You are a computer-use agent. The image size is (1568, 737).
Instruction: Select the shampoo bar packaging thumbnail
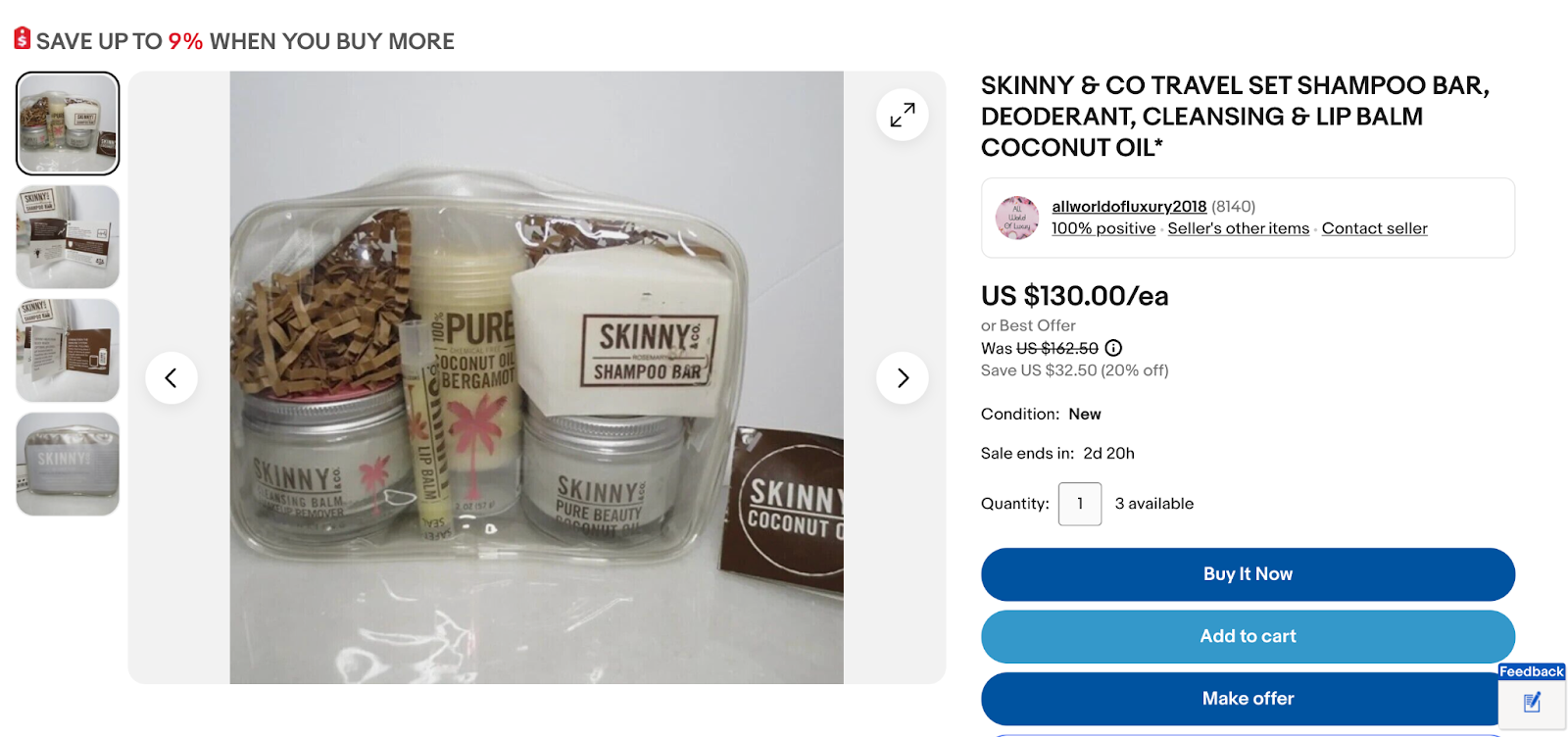pos(67,236)
